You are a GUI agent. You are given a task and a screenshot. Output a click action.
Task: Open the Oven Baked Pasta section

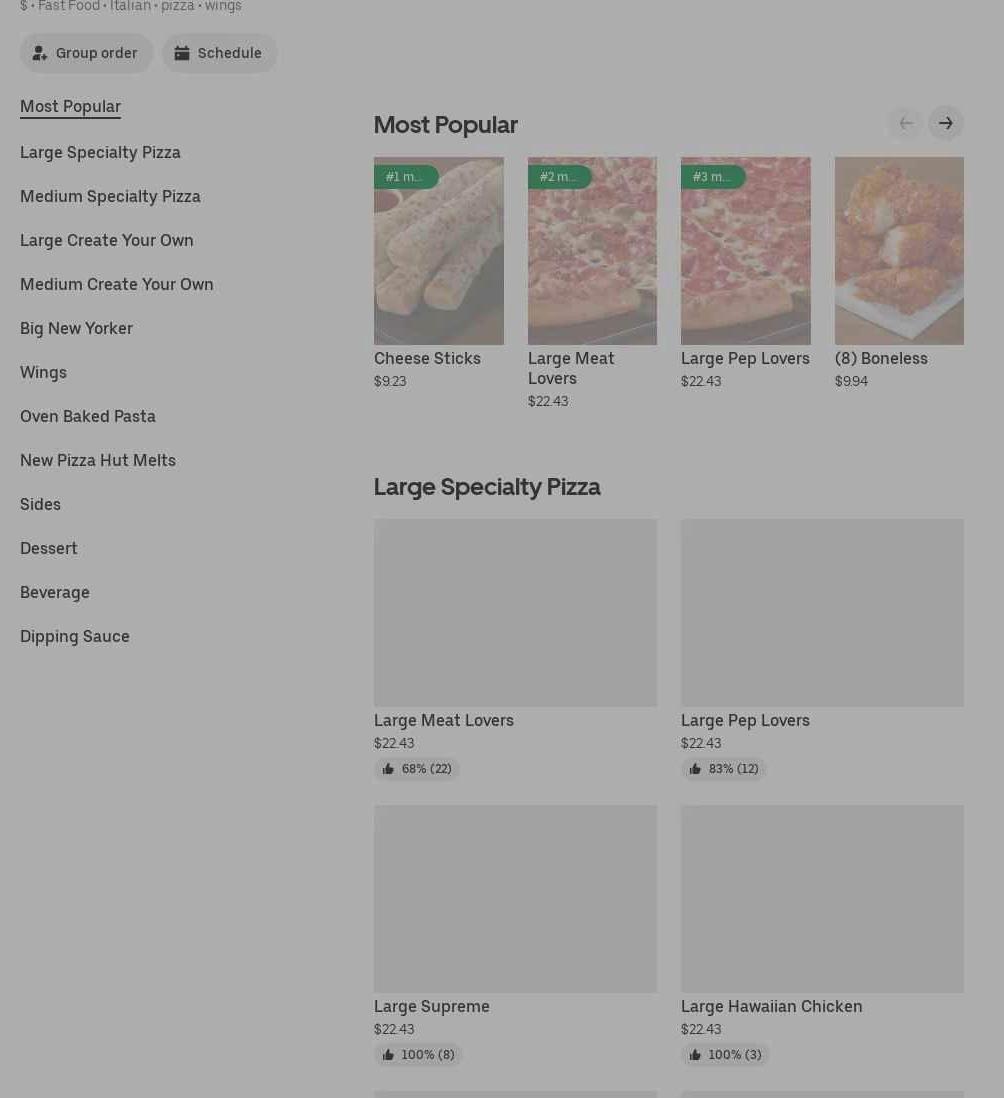coord(88,416)
